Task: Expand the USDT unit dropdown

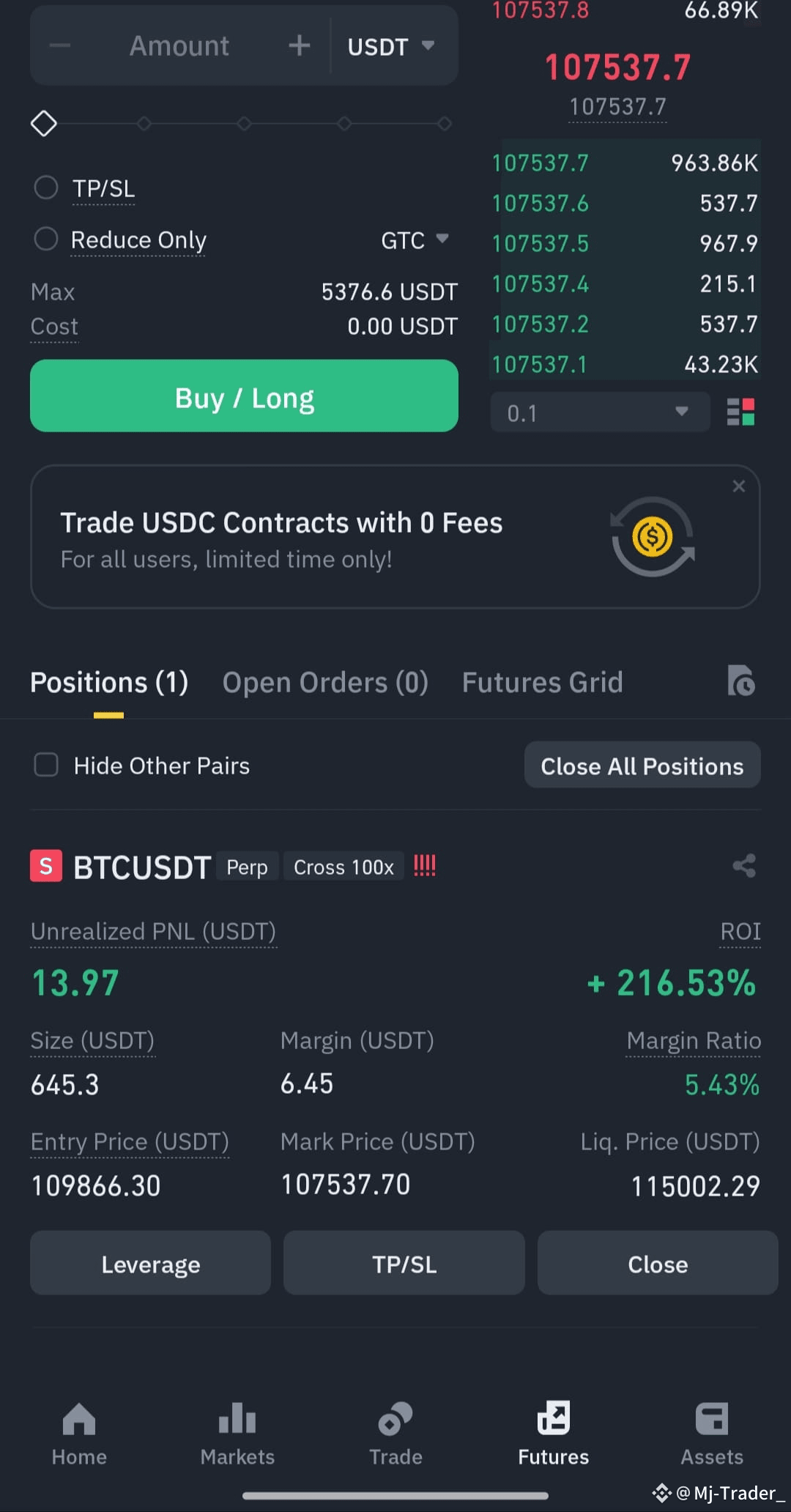Action: 391,46
